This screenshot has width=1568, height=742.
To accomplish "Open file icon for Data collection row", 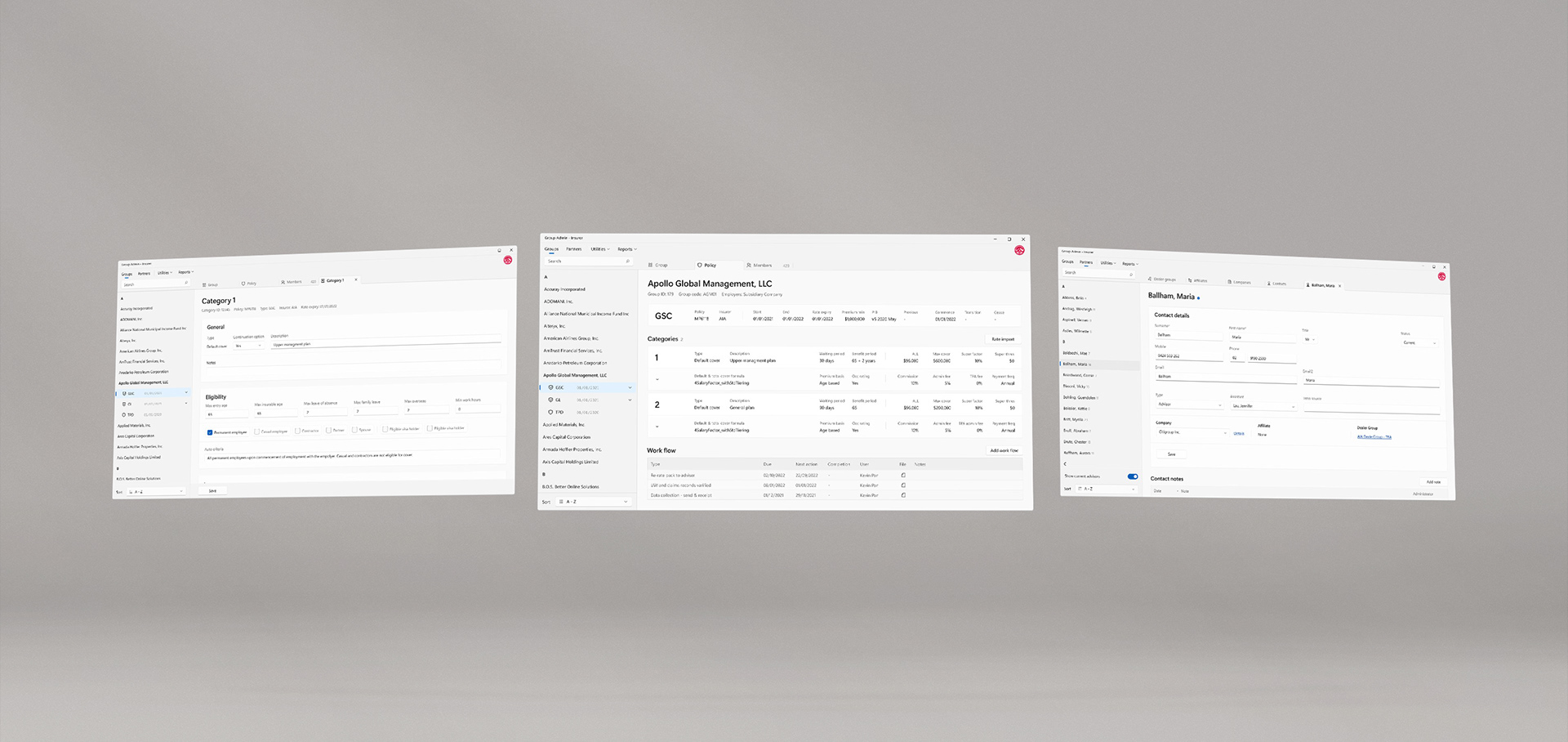I will [x=903, y=494].
